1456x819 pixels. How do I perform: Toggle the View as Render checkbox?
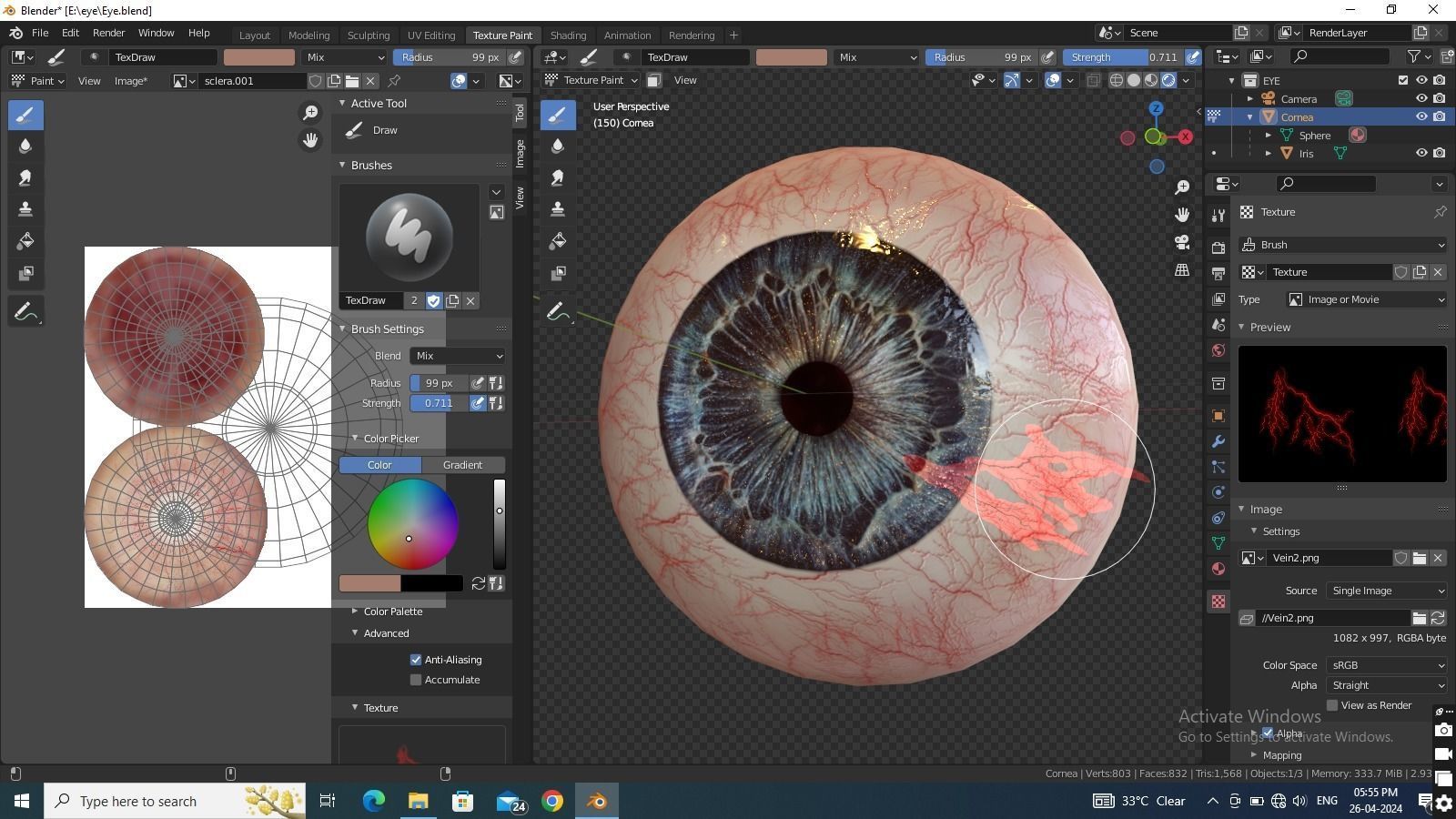coord(1332,705)
